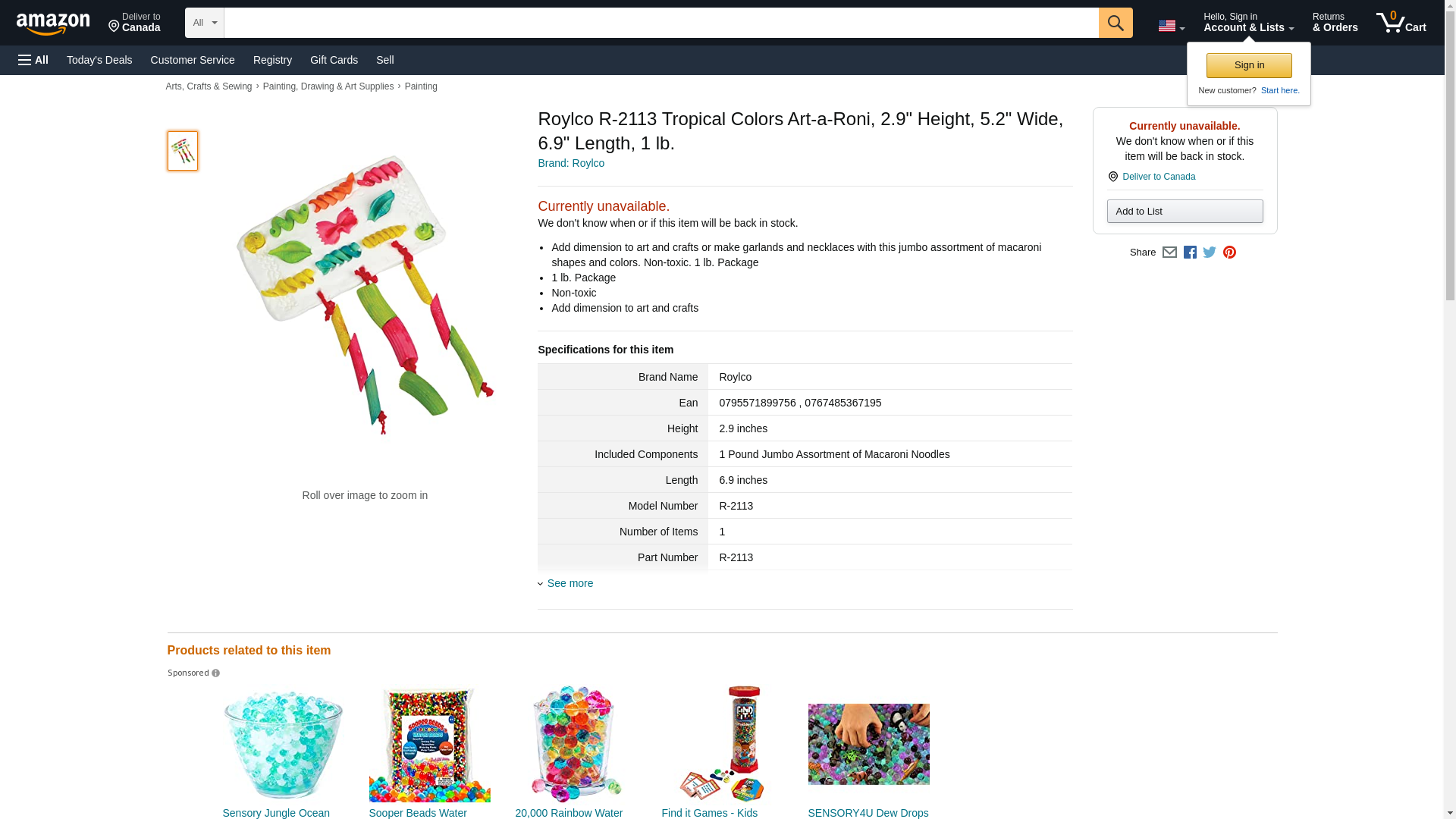This screenshot has height=819, width=1456.
Task: Open the country flag language selector
Action: [x=1172, y=26]
